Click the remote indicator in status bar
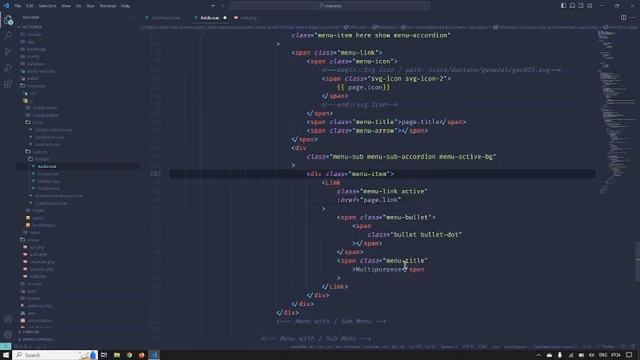This screenshot has width=640, height=360. [x=6, y=347]
